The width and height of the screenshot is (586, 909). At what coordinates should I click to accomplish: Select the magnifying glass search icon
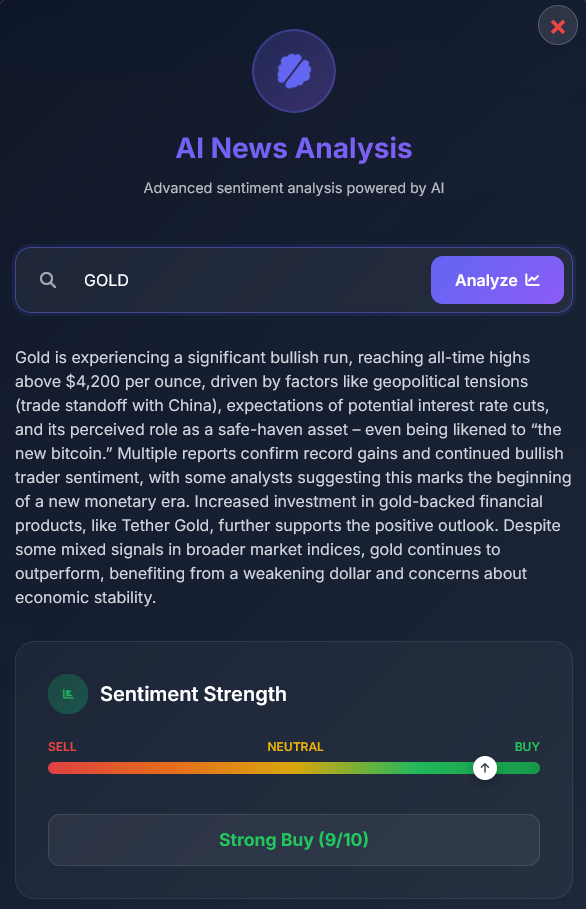tap(47, 280)
